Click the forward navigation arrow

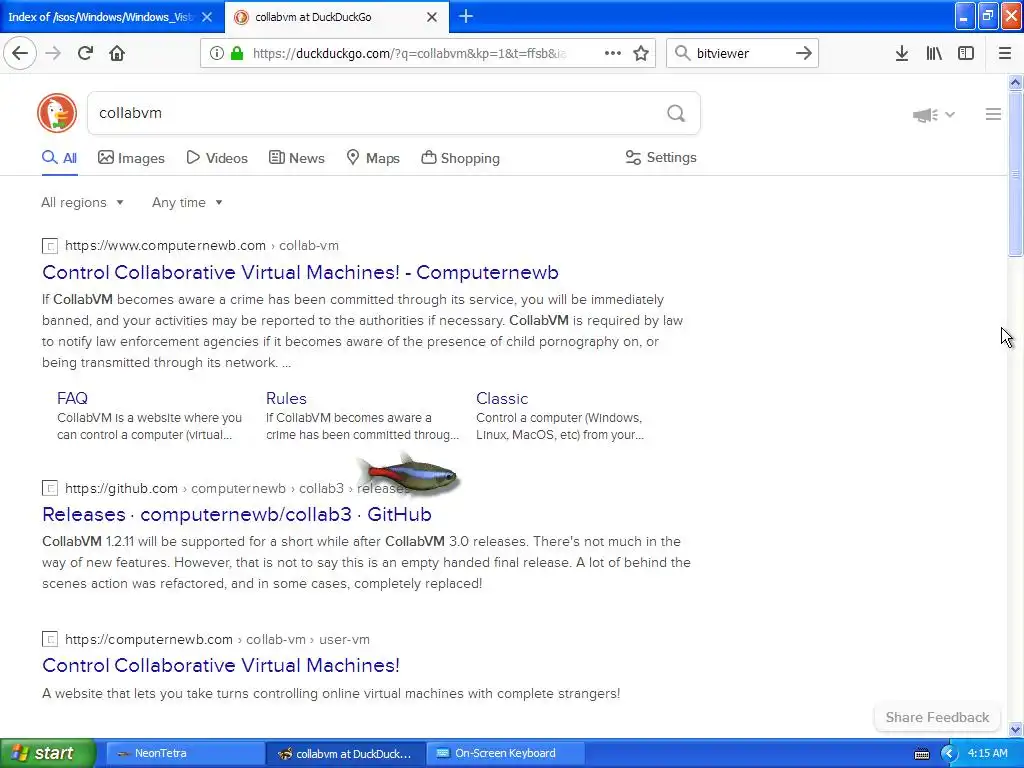tap(53, 53)
